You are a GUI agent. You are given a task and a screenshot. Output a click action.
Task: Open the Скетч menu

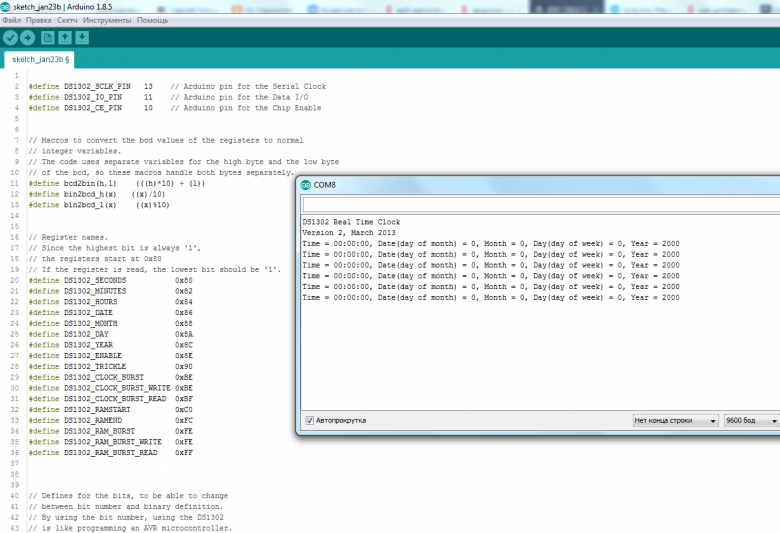67,20
